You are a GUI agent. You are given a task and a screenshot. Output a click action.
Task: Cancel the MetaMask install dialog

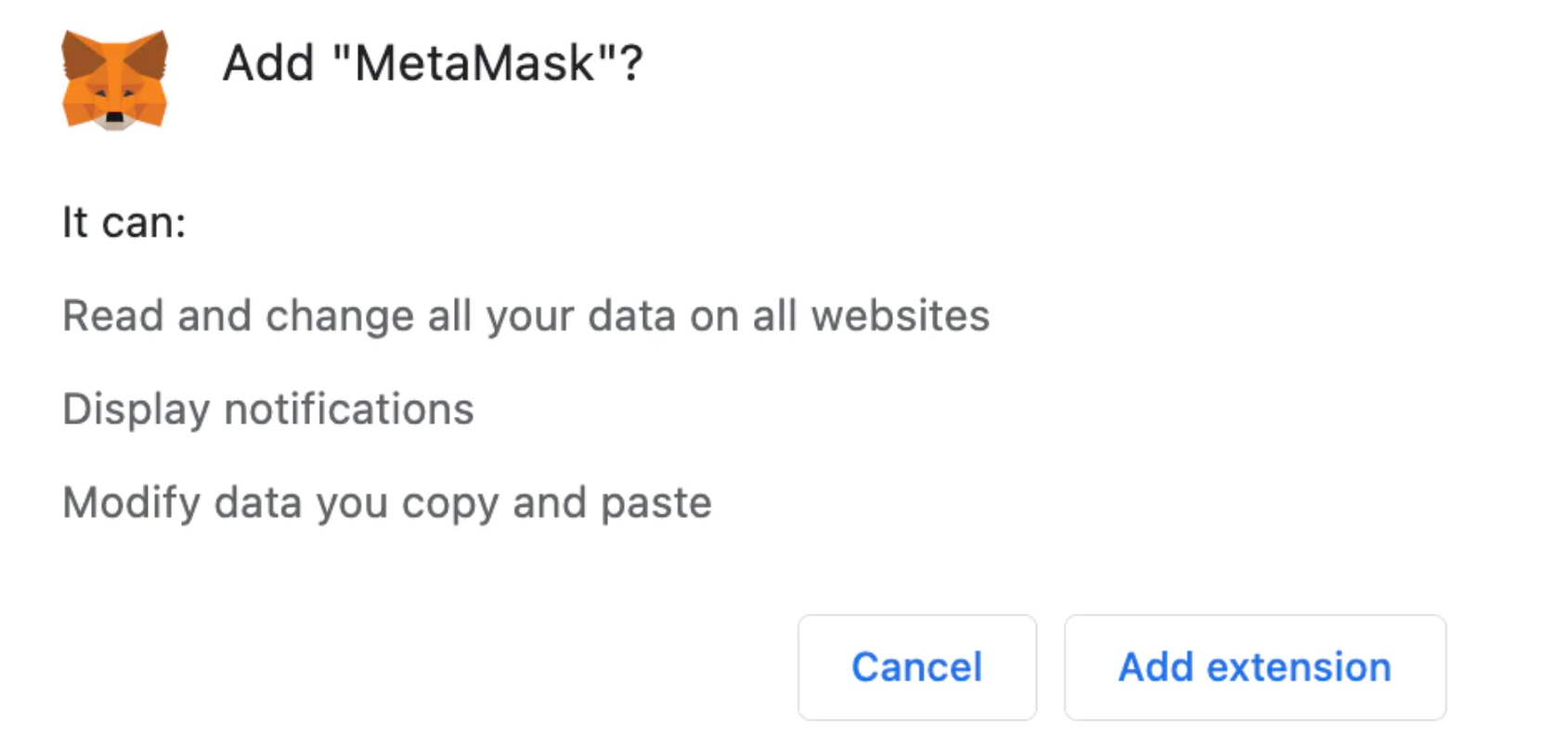[916, 667]
